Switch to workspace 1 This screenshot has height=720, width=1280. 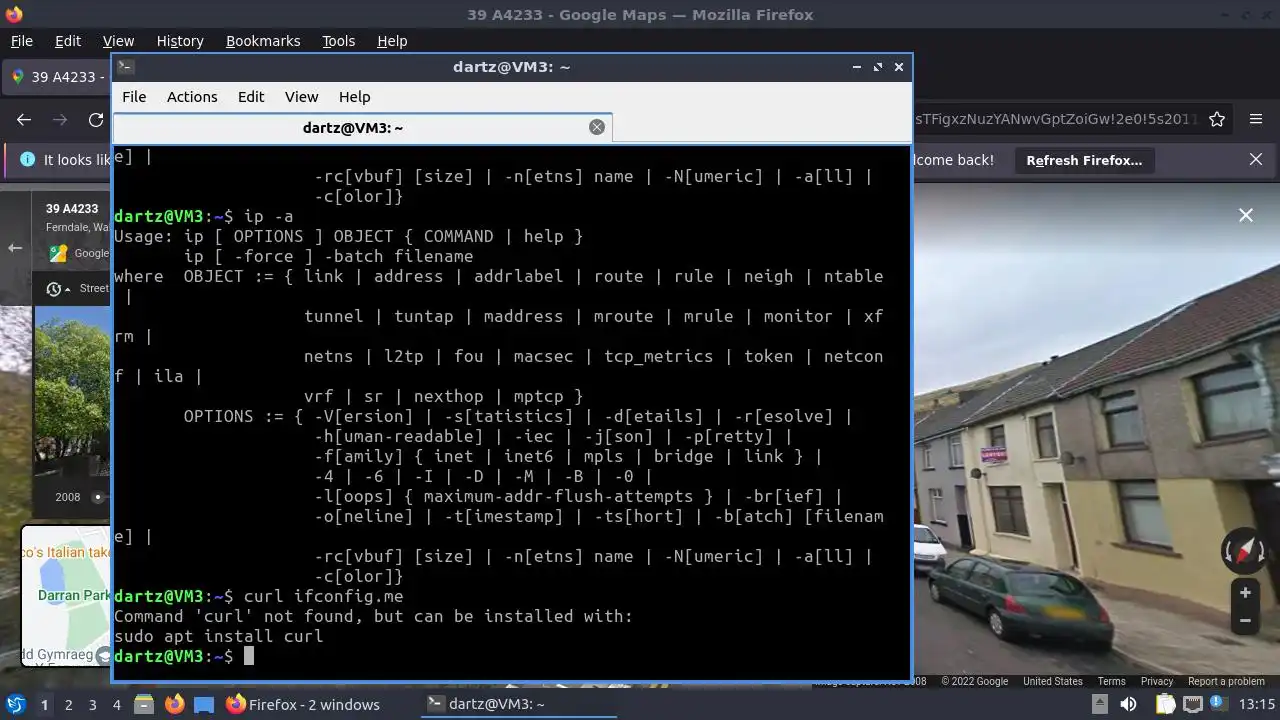pyautogui.click(x=44, y=705)
